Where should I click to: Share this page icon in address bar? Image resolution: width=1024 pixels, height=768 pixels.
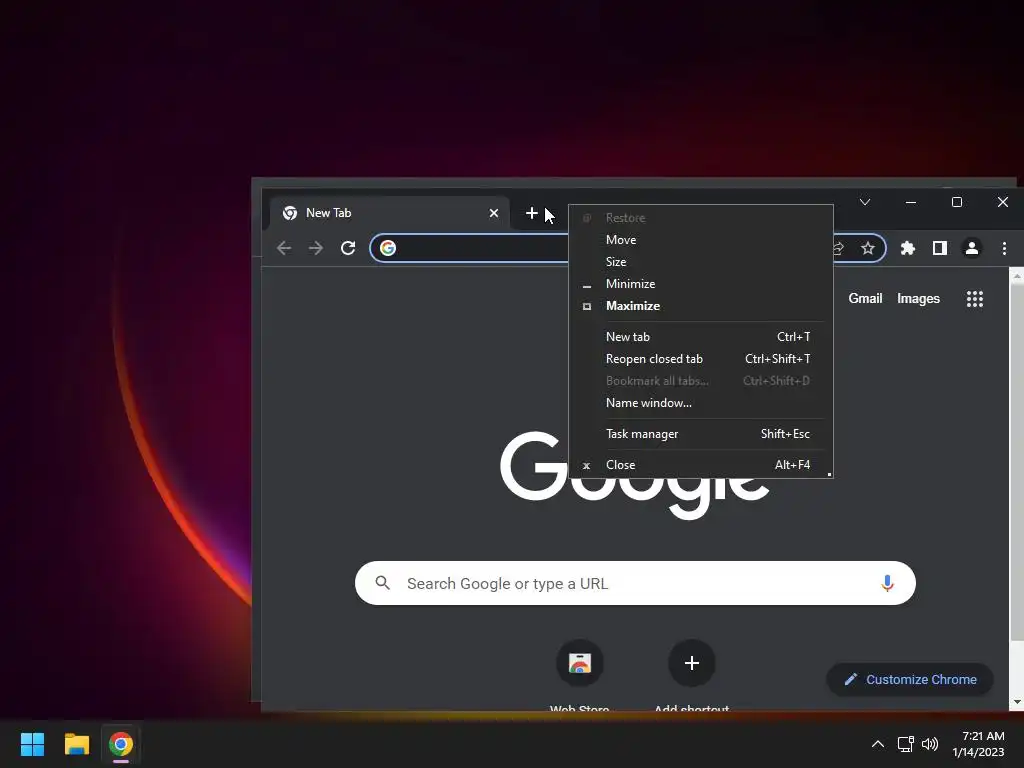point(839,248)
